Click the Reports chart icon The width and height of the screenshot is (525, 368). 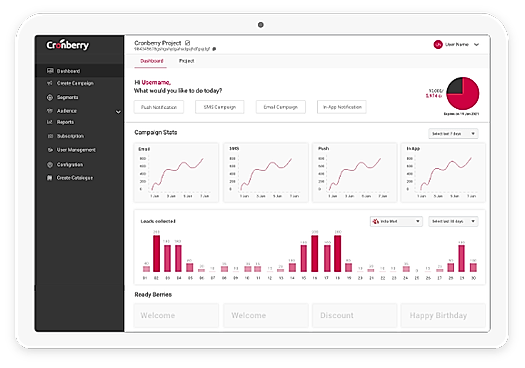(50, 122)
